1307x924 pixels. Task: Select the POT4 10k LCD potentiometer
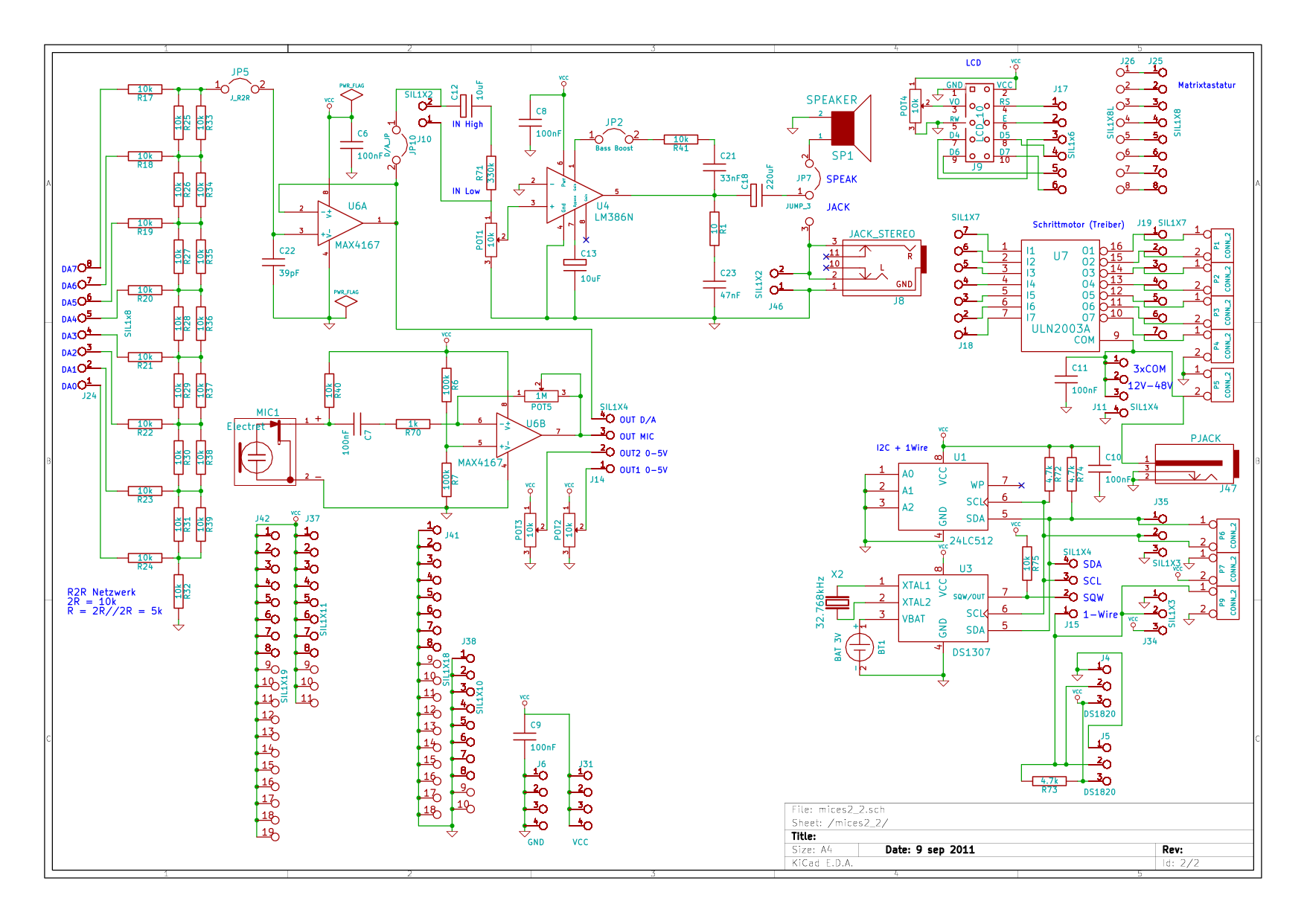pyautogui.click(x=915, y=107)
